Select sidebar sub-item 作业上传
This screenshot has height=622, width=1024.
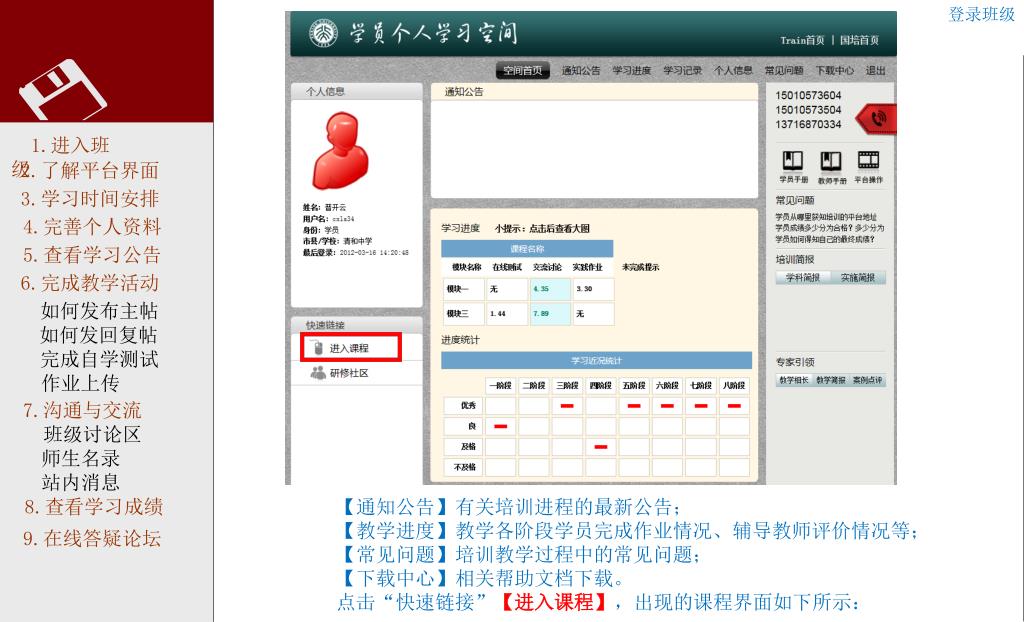[x=80, y=384]
